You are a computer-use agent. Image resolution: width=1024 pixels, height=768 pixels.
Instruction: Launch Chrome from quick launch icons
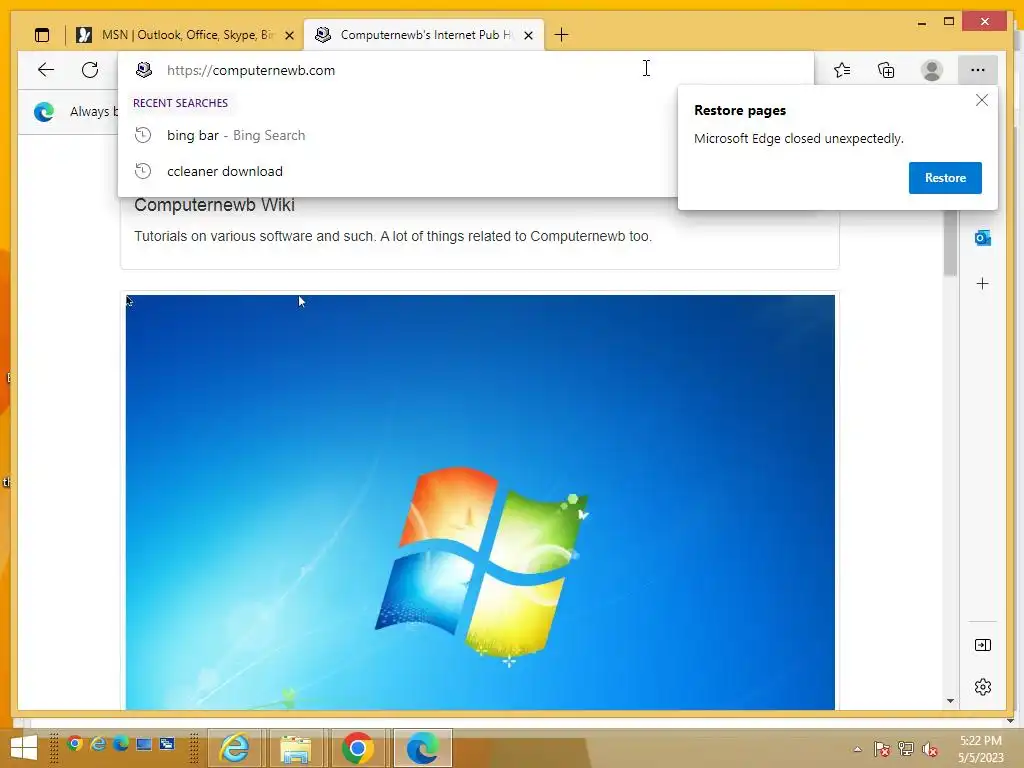point(74,744)
